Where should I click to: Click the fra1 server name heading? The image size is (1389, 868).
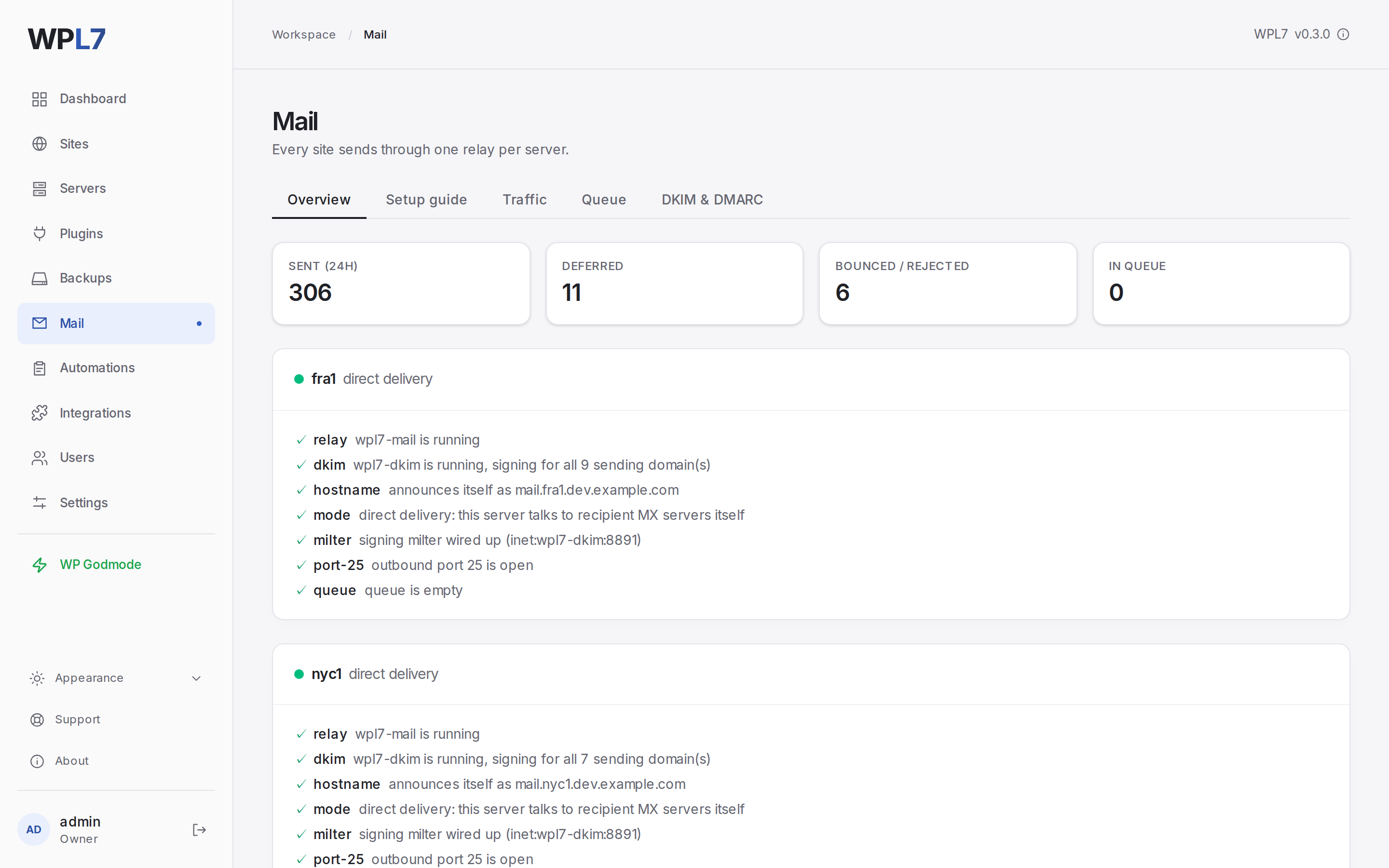click(323, 379)
